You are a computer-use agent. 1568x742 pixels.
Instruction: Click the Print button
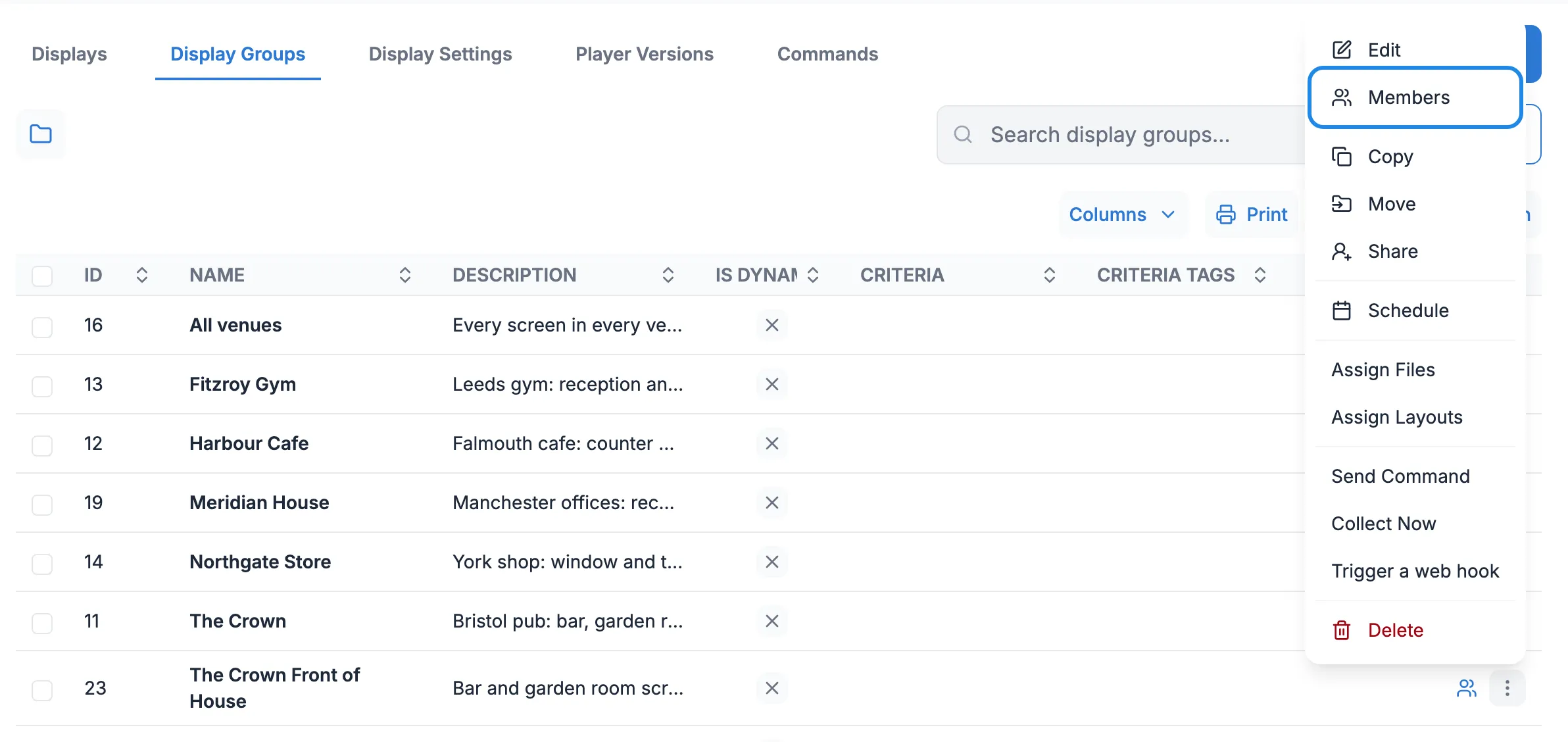[1252, 214]
